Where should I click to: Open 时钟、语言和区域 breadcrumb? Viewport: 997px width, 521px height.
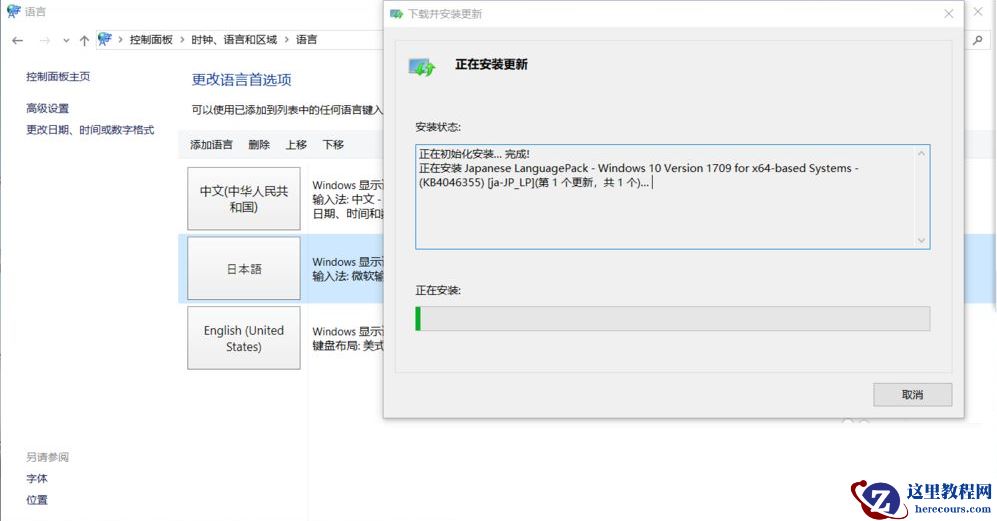[x=234, y=39]
